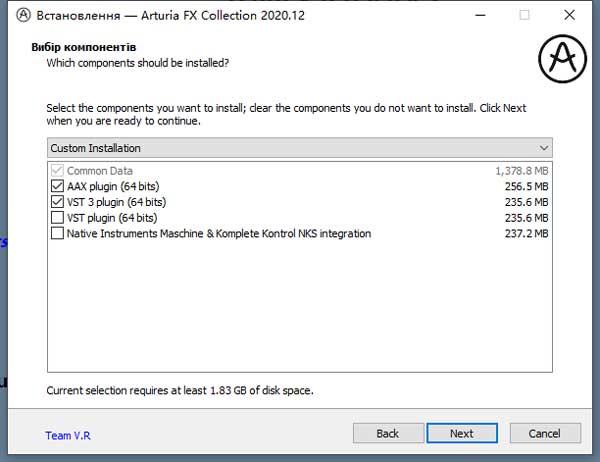Enable the VST plugin (64 bits) checkbox

(56, 218)
